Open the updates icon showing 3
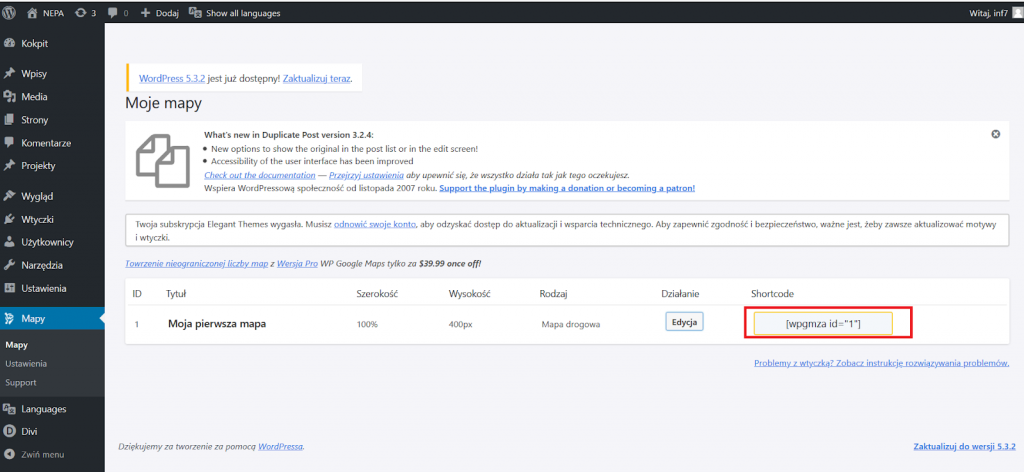Image resolution: width=1024 pixels, height=472 pixels. click(x=80, y=12)
